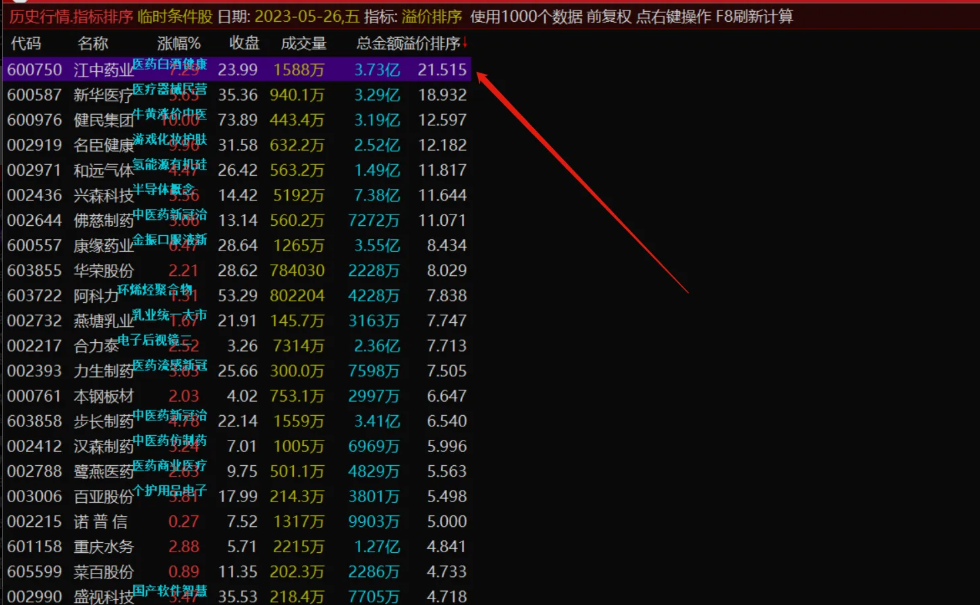
Task: Select stock code 603722
Action: pos(34,296)
